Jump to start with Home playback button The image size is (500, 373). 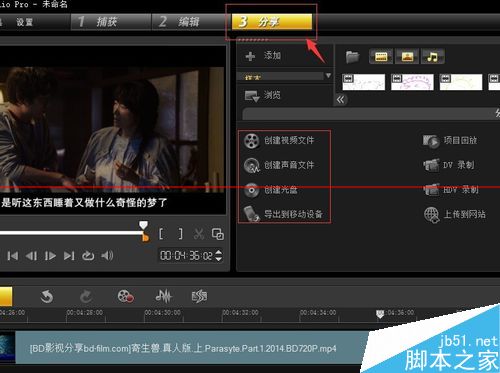point(13,256)
